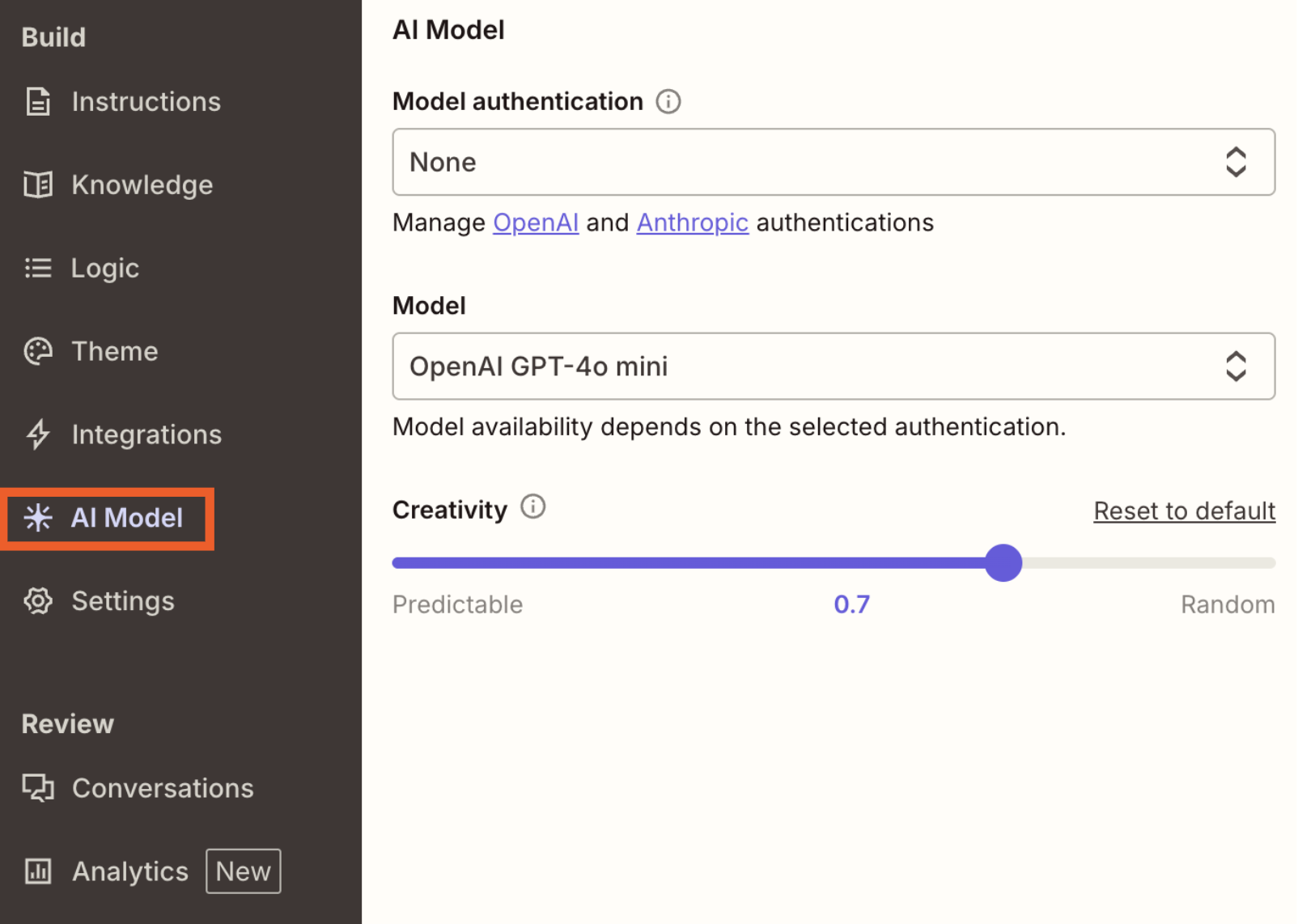Click the Model authentication info icon
1298x924 pixels.
pyautogui.click(x=668, y=101)
